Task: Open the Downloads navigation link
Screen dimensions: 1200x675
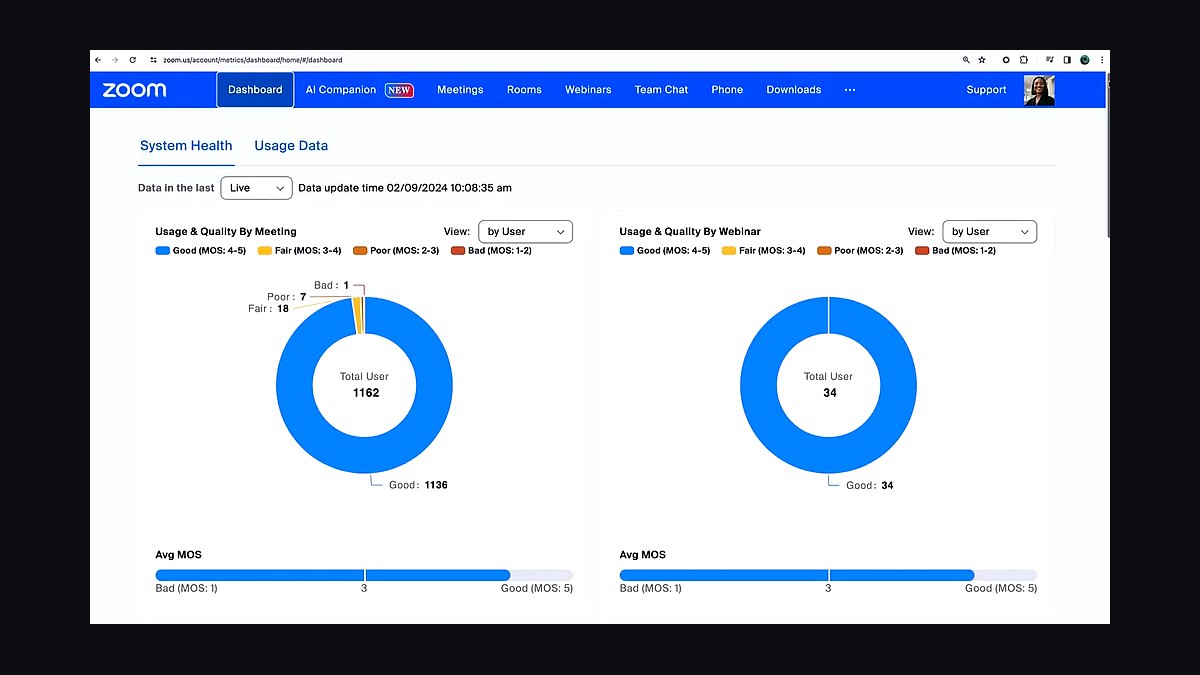Action: click(x=794, y=90)
